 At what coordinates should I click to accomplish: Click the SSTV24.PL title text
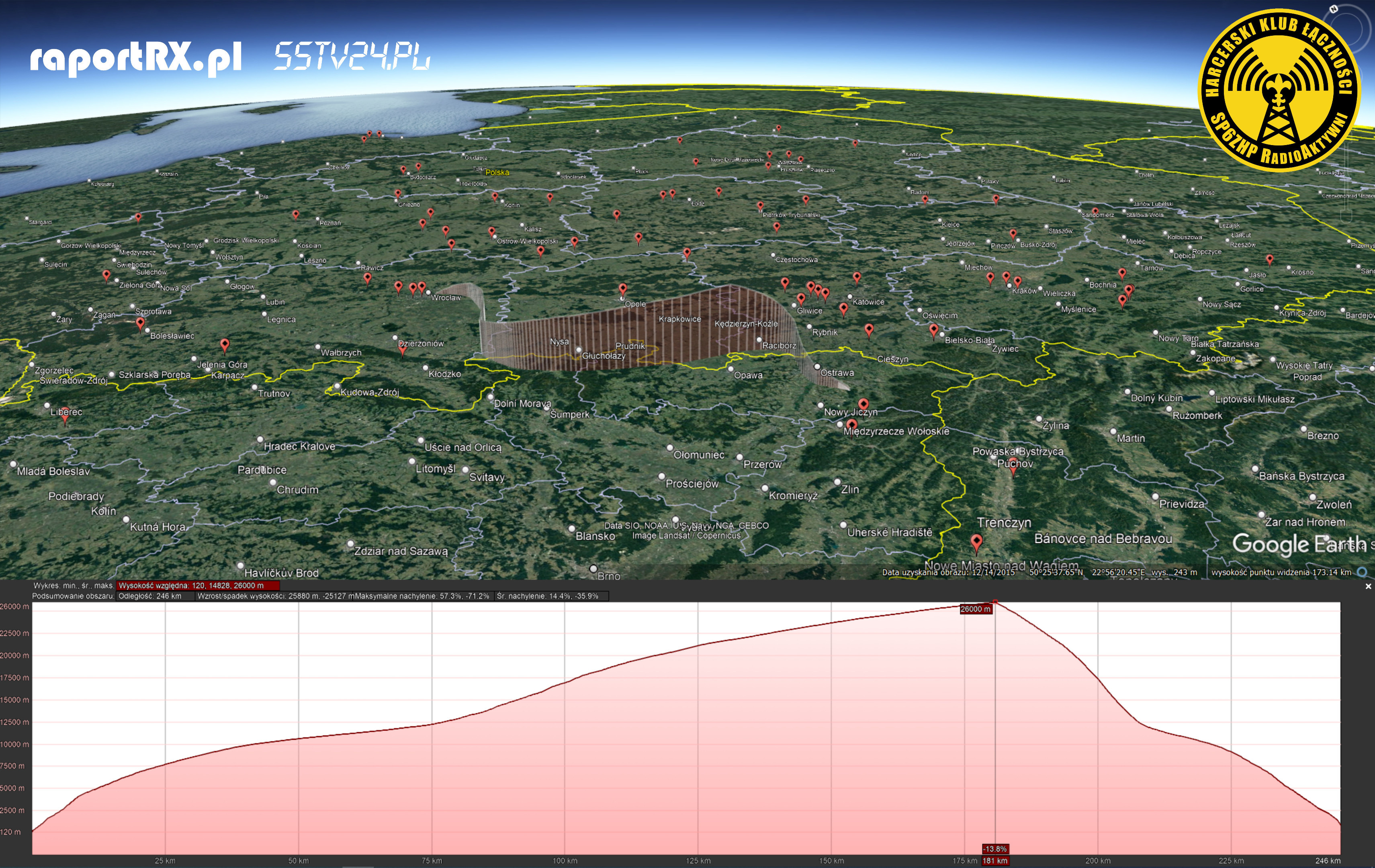(x=352, y=56)
